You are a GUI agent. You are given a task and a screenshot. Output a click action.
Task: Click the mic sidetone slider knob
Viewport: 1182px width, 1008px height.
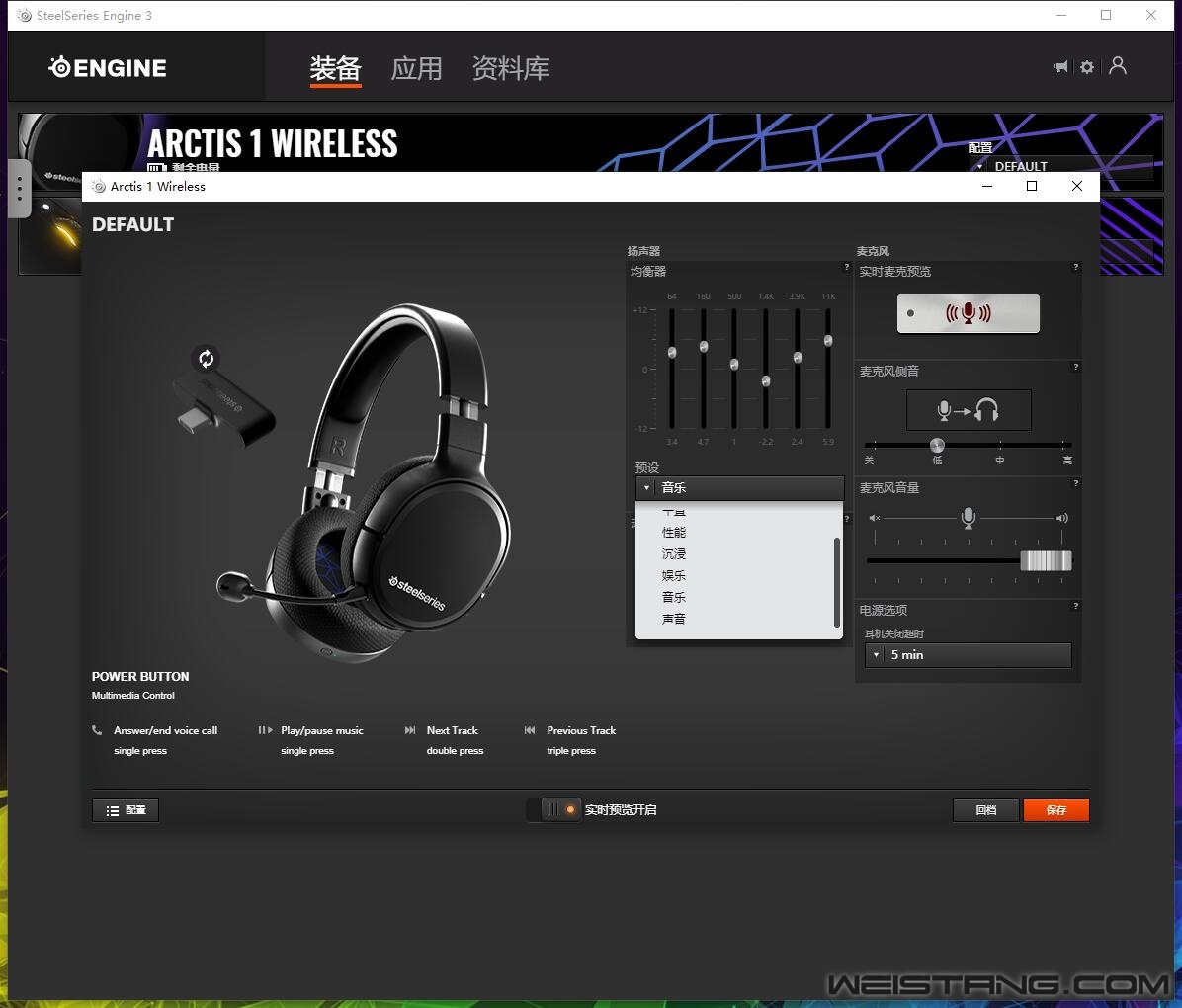937,445
